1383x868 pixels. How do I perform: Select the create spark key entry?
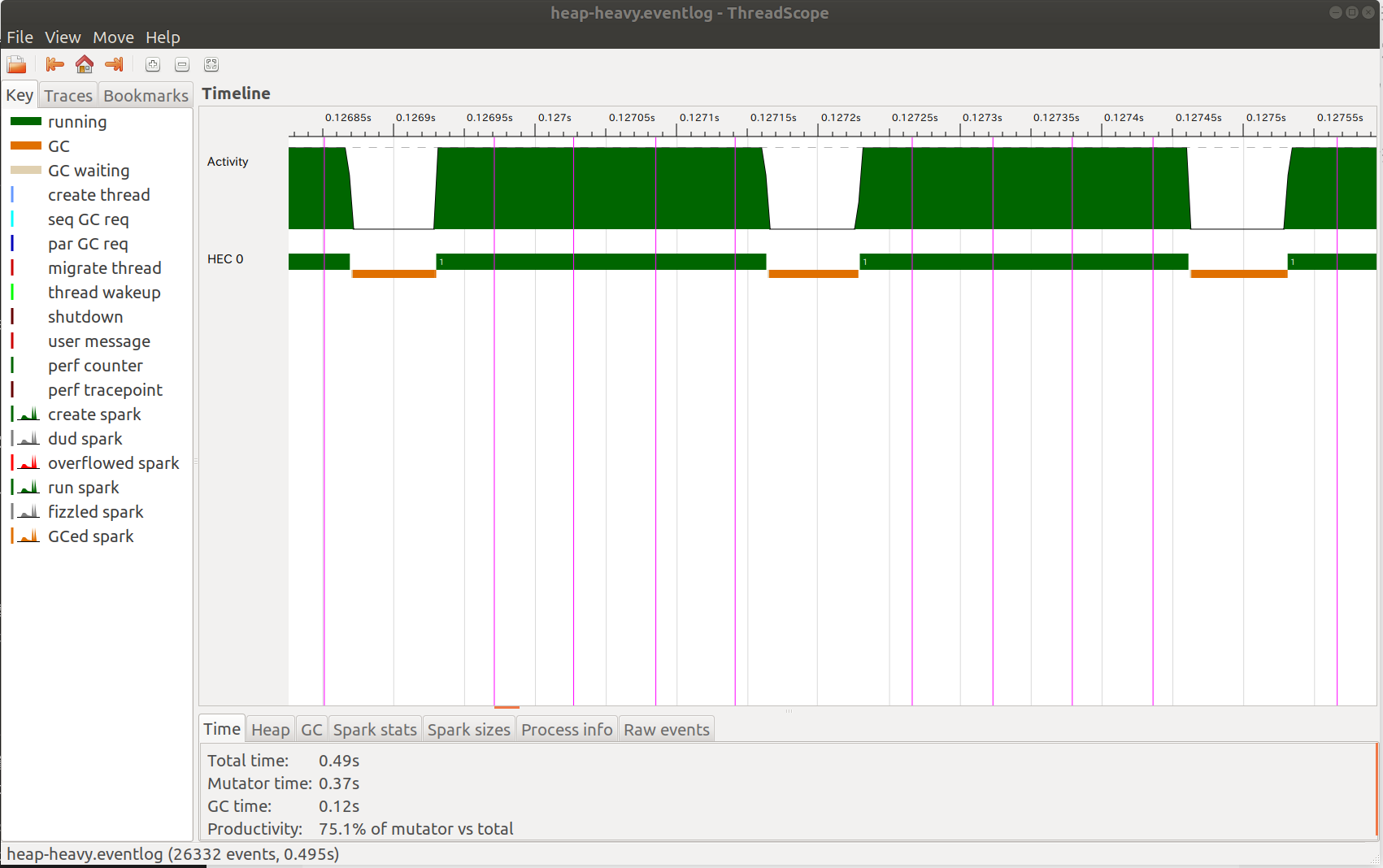pos(94,414)
